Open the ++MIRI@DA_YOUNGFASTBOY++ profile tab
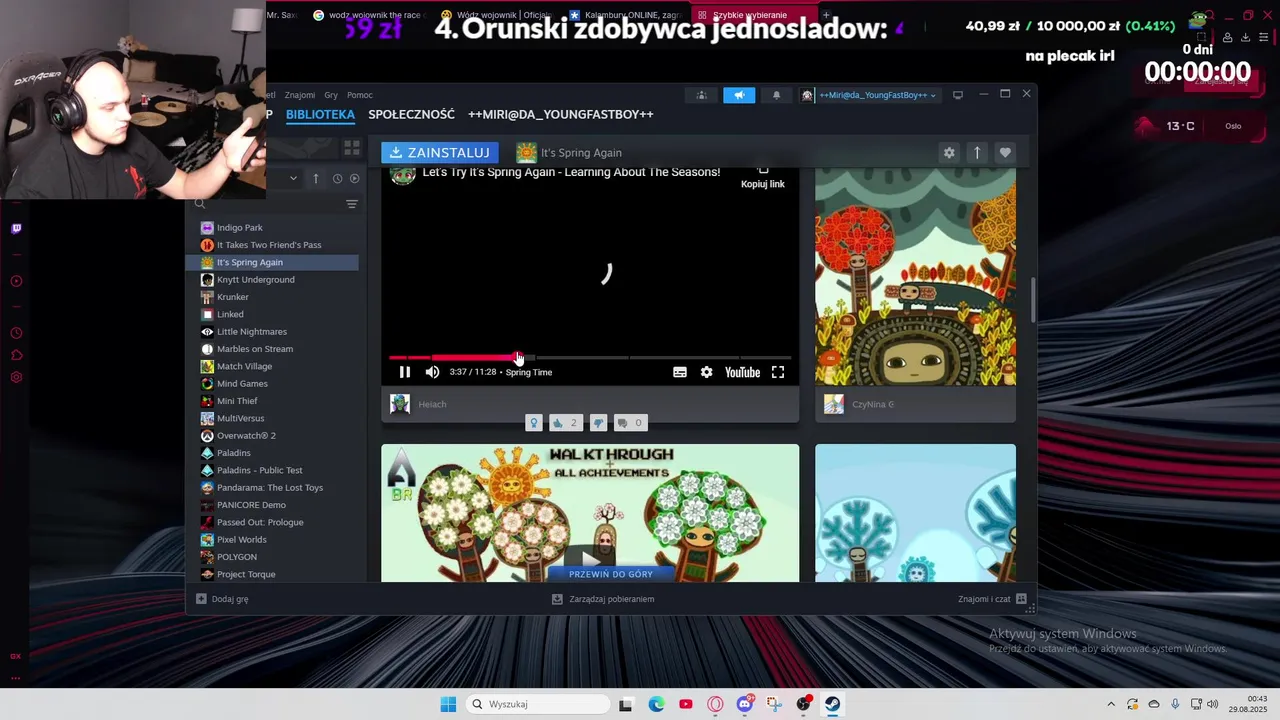The image size is (1280, 720). (x=561, y=114)
